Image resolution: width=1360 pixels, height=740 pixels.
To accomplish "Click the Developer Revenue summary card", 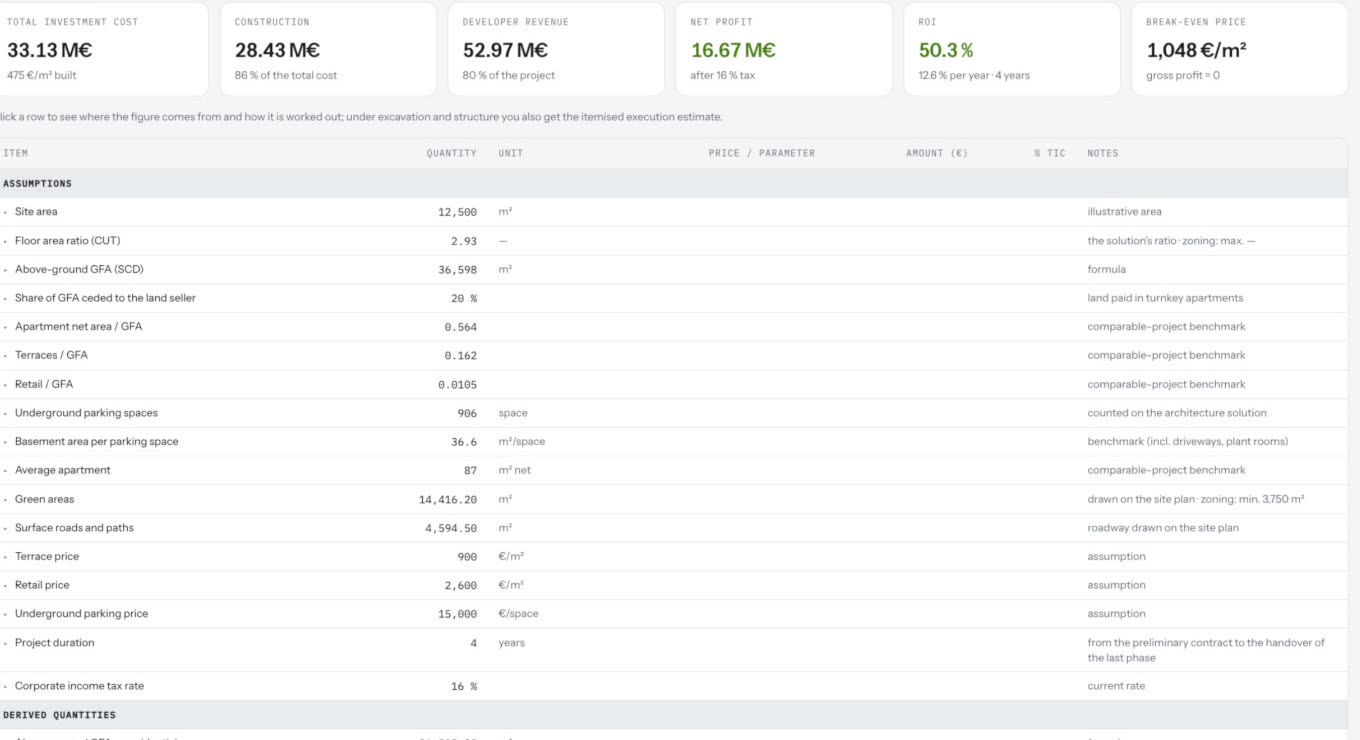I will pyautogui.click(x=556, y=49).
